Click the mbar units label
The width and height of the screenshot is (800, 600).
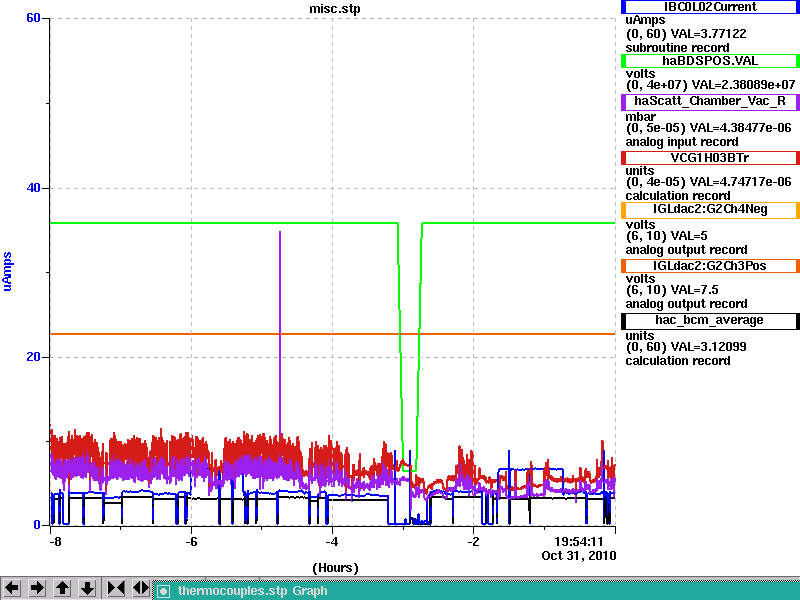[641, 117]
